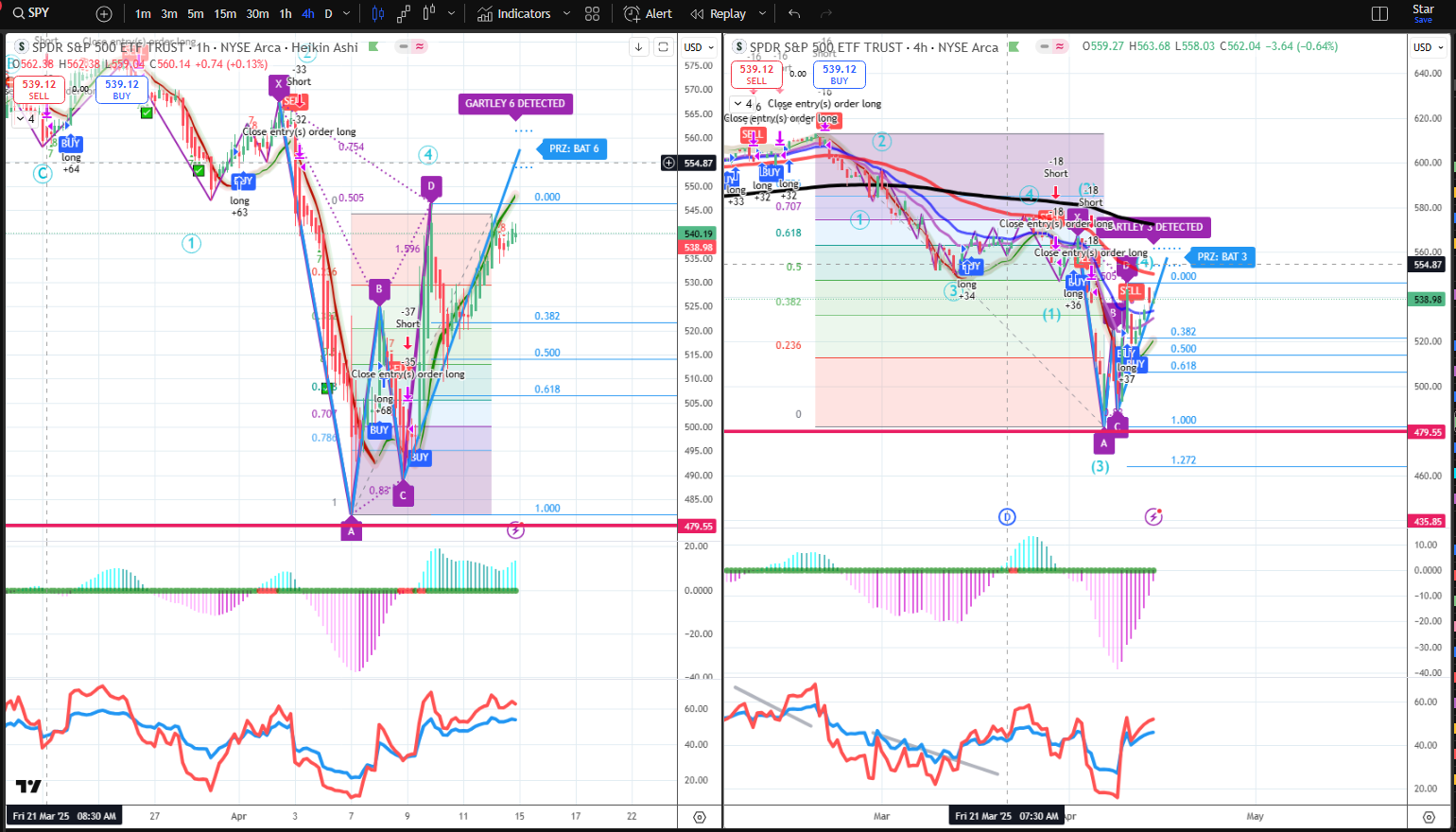This screenshot has width=1456, height=832.
Task: Select harmonic point C marker on the 1h chart
Action: click(403, 495)
